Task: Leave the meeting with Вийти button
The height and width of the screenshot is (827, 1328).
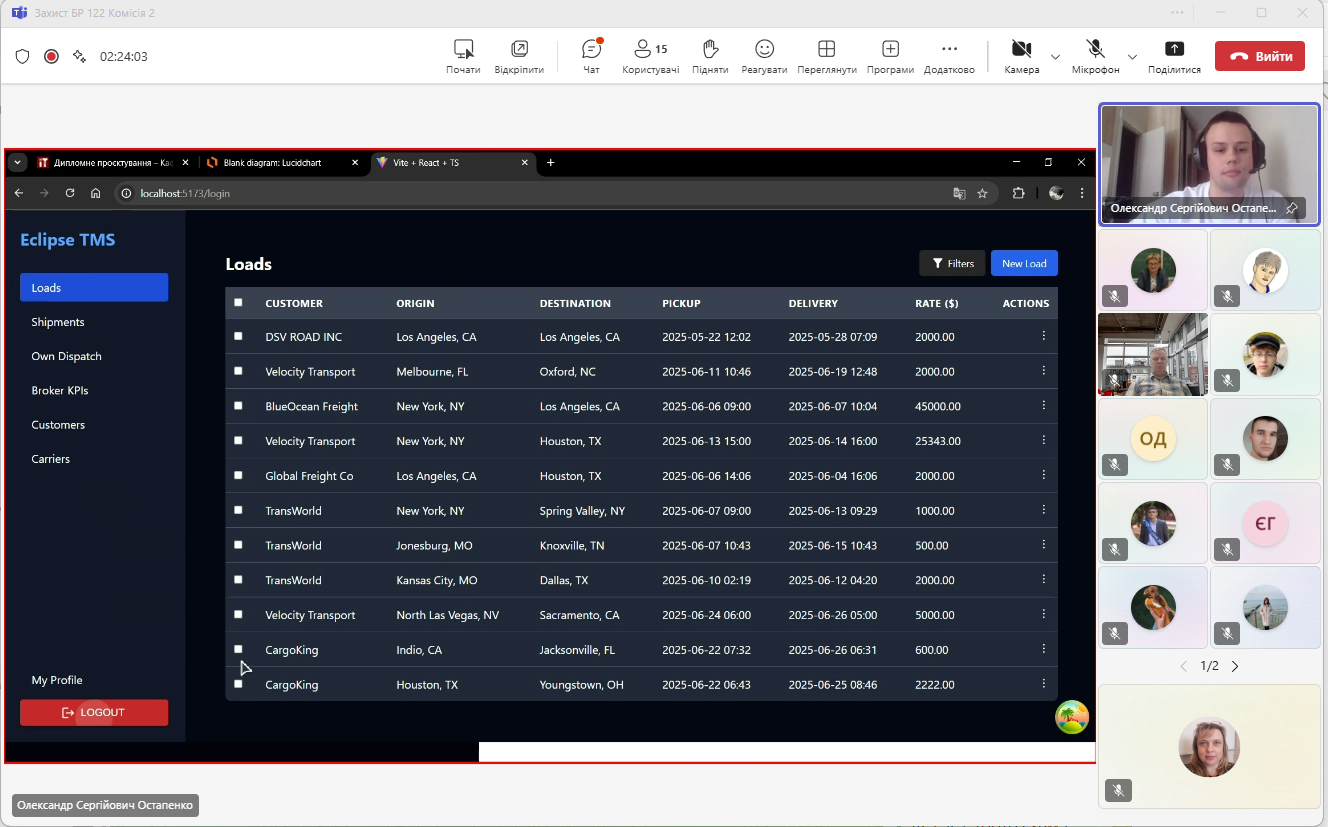Action: [x=1259, y=56]
